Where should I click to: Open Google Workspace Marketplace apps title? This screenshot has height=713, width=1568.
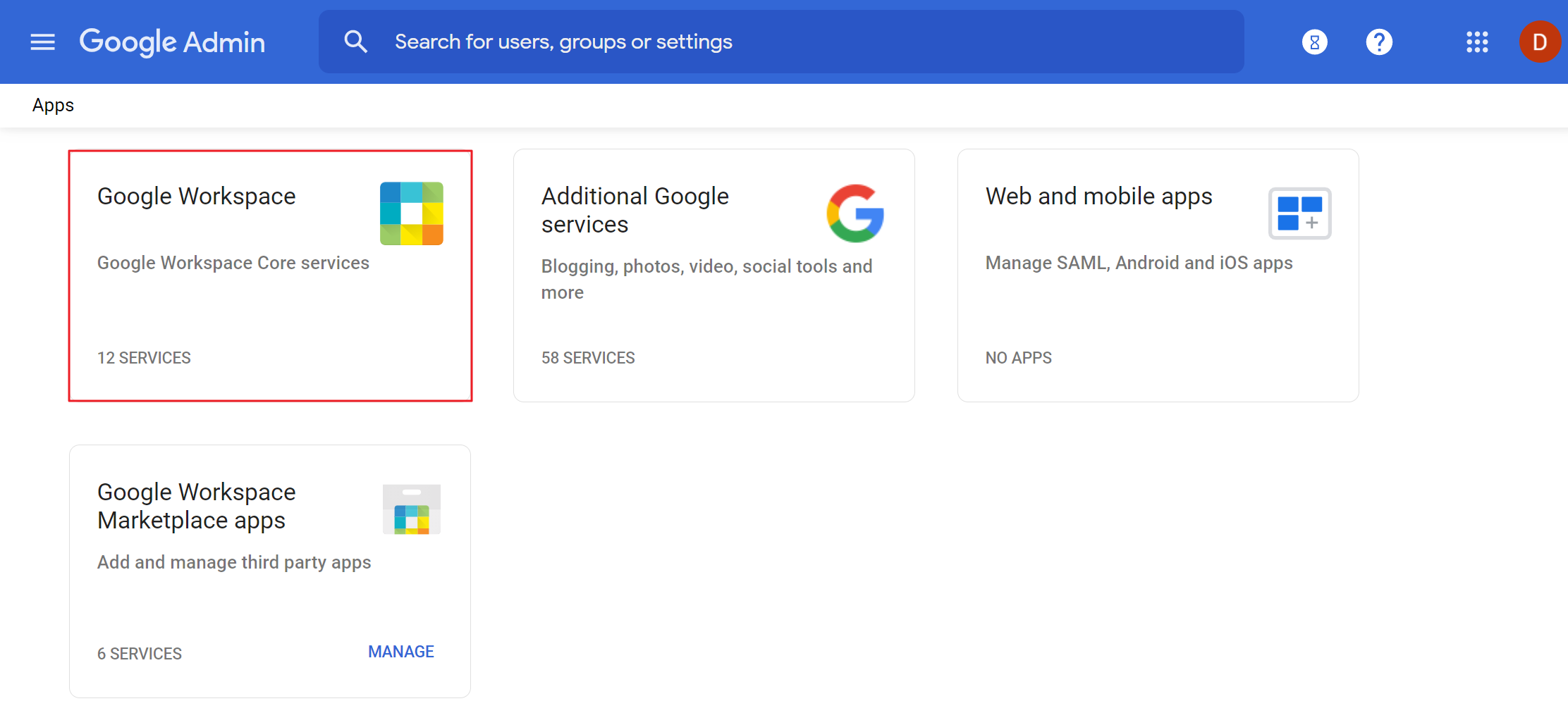[x=197, y=506]
